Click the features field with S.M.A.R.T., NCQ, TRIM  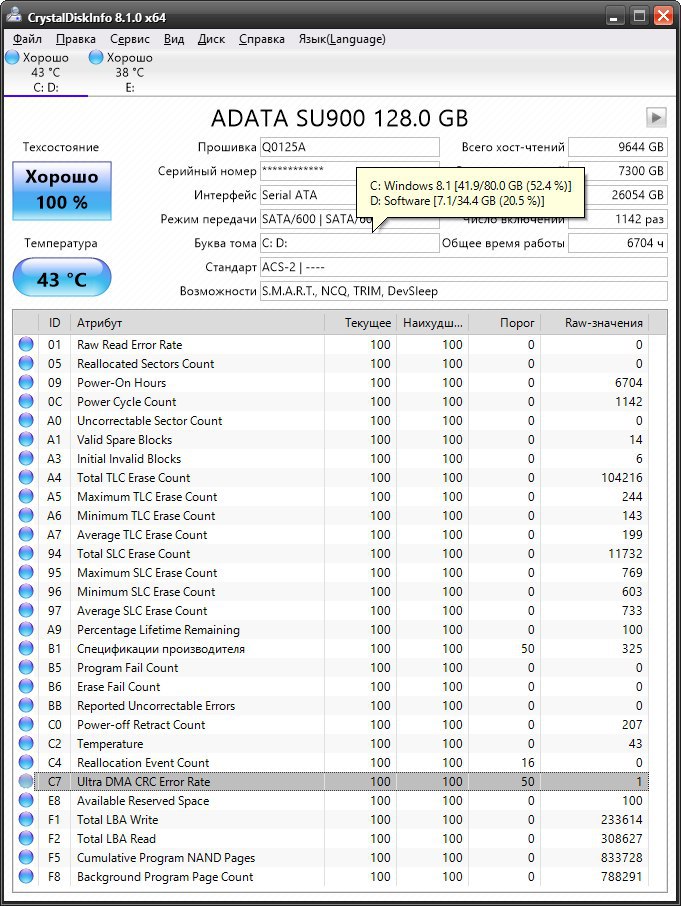464,291
